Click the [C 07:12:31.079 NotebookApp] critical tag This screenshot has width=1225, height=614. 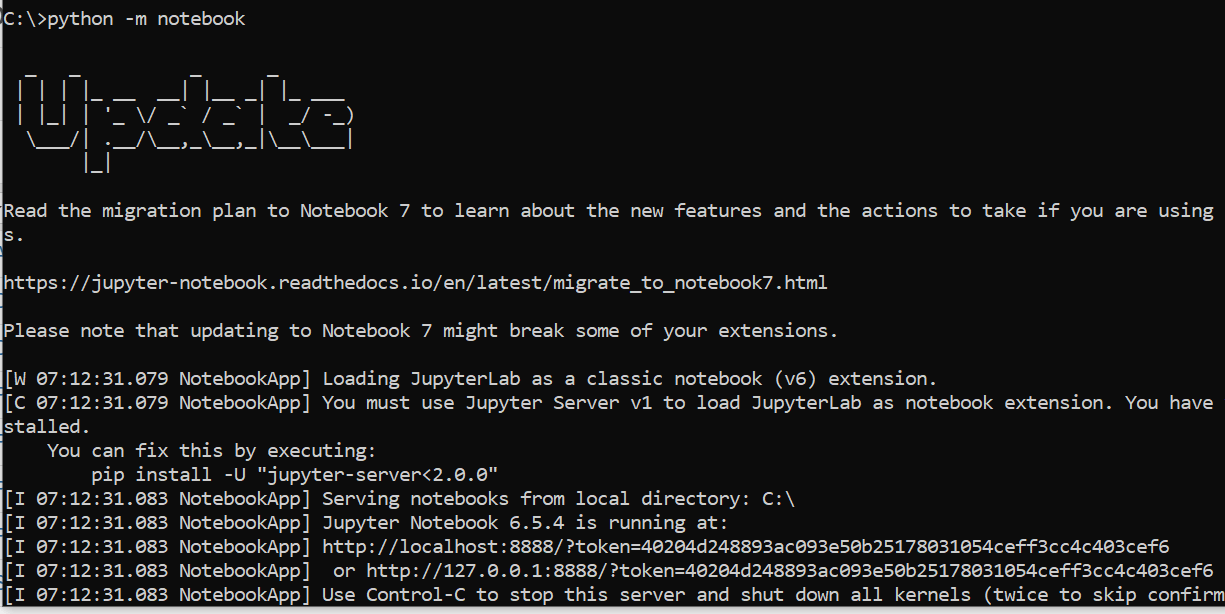point(157,403)
